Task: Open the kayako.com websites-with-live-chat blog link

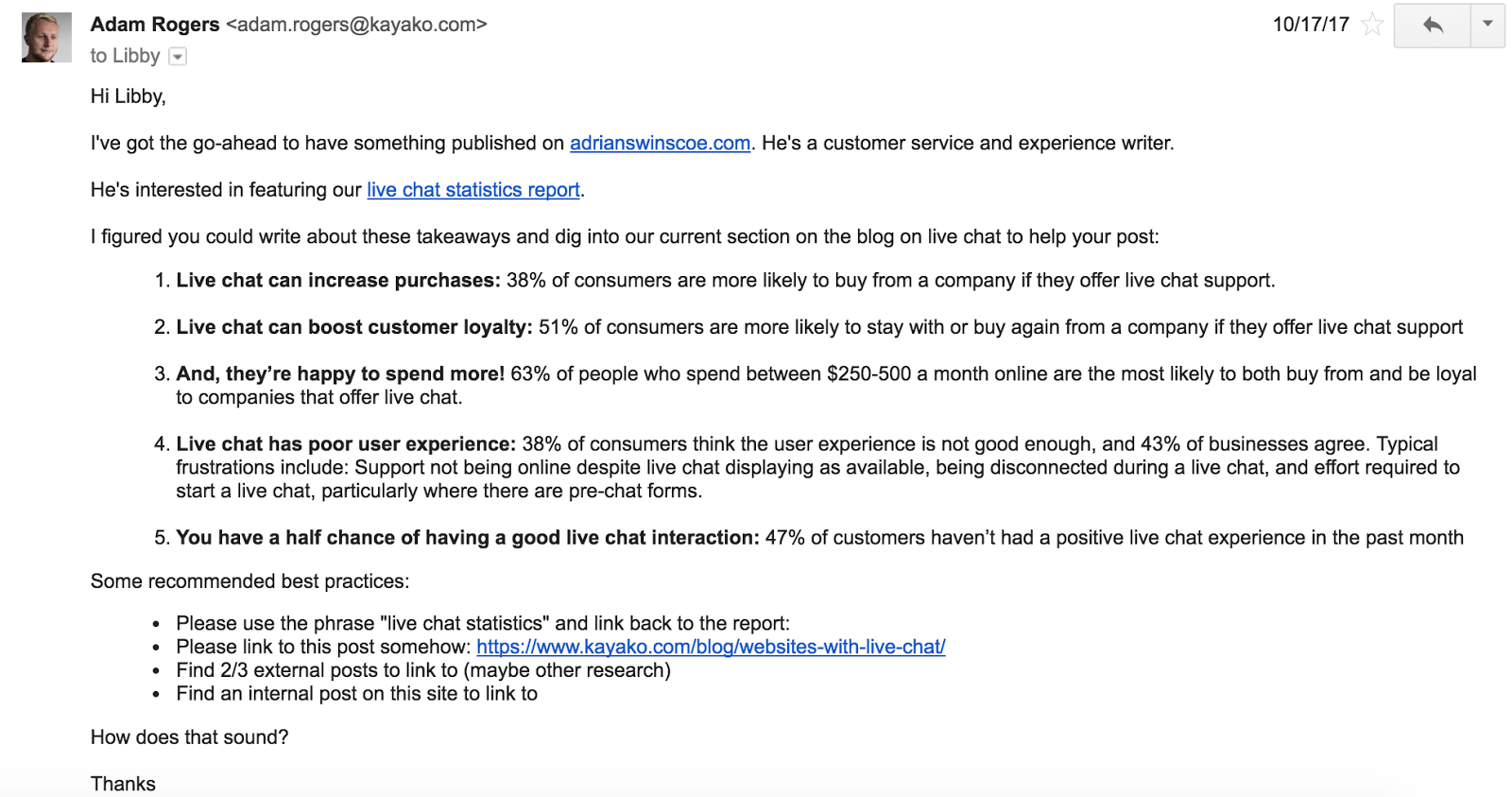Action: [x=711, y=647]
